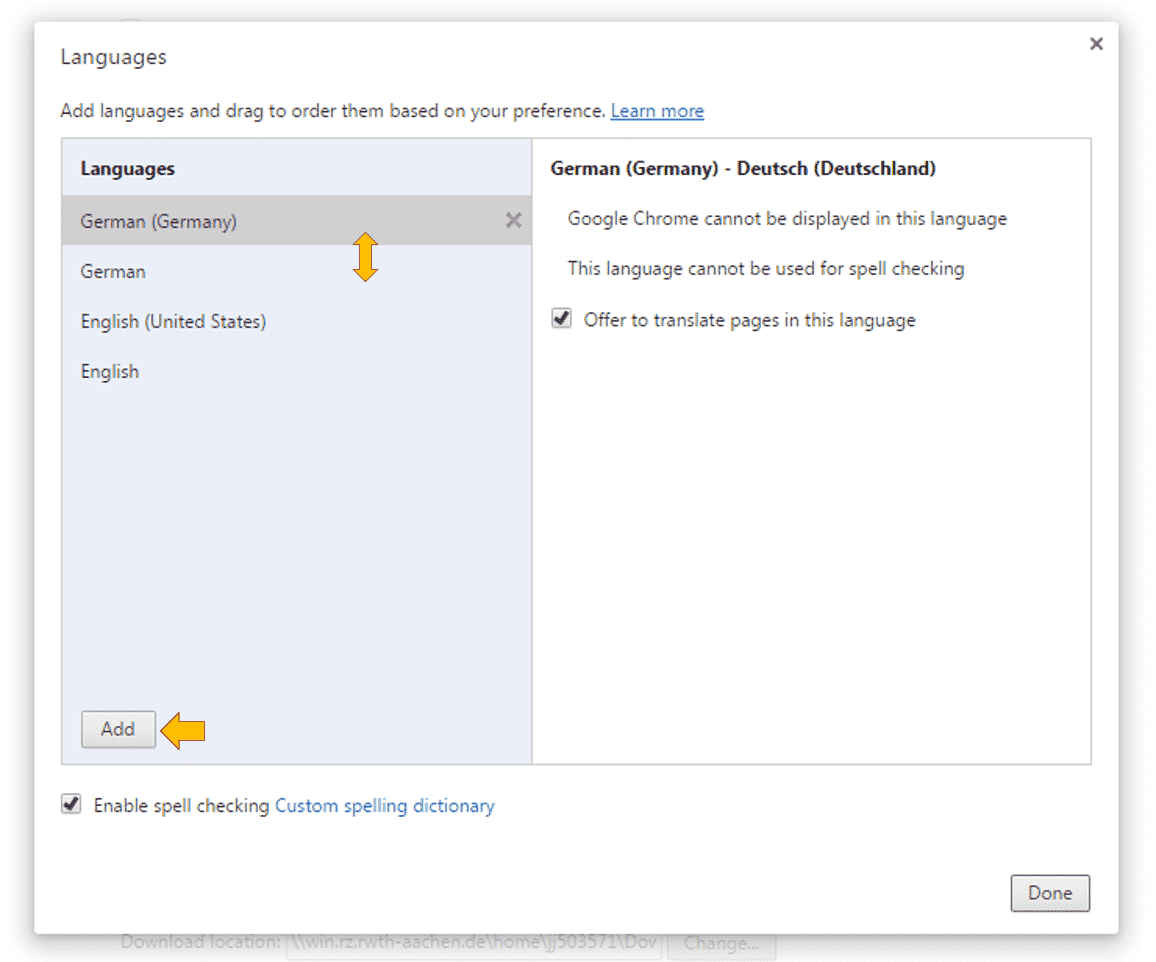Click the Change button for download location
1156x962 pixels.
point(722,942)
